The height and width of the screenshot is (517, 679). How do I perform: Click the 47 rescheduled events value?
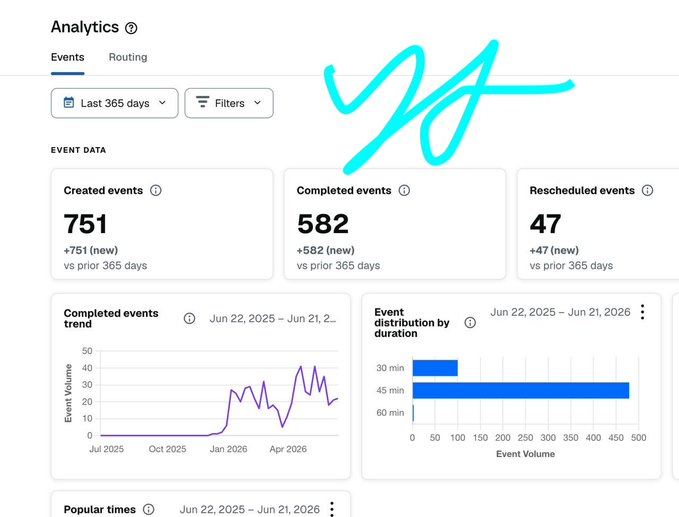click(545, 224)
